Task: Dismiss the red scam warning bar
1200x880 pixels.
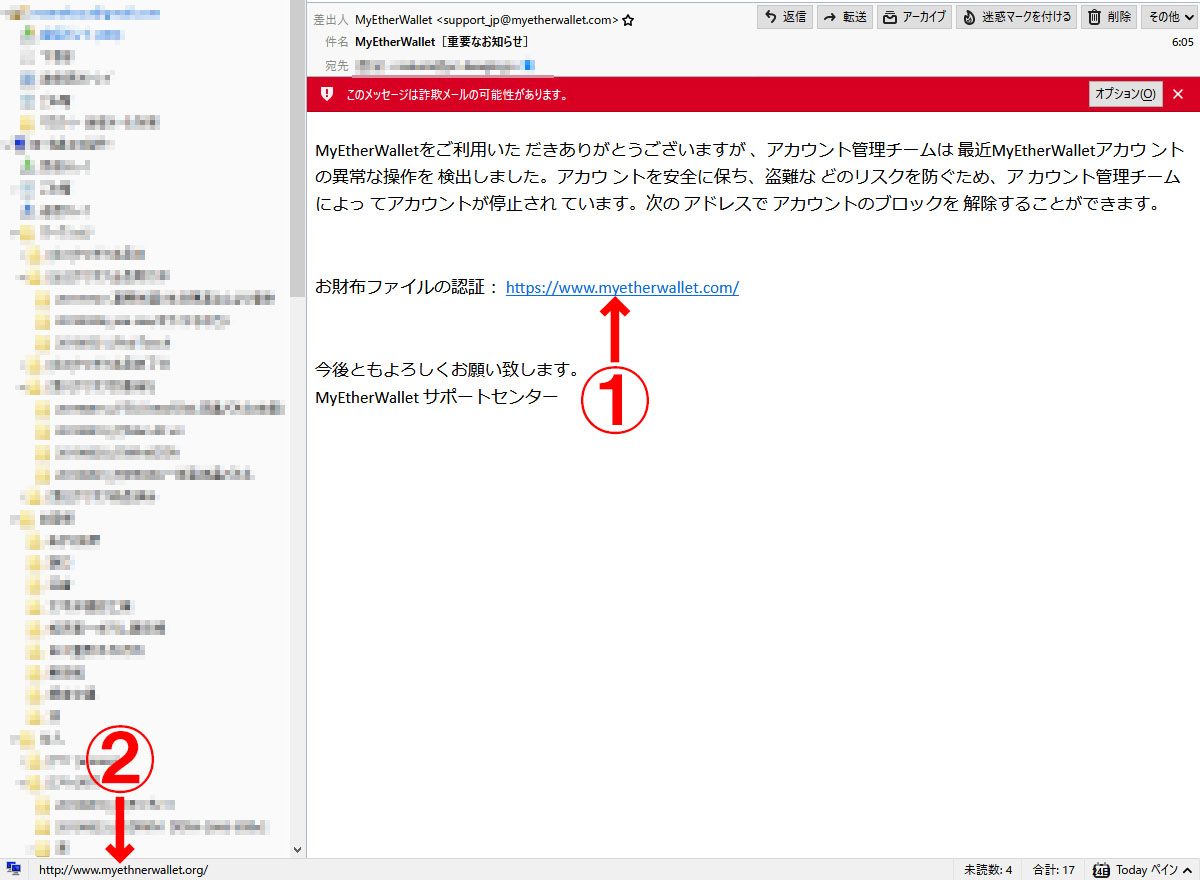Action: 1178,94
